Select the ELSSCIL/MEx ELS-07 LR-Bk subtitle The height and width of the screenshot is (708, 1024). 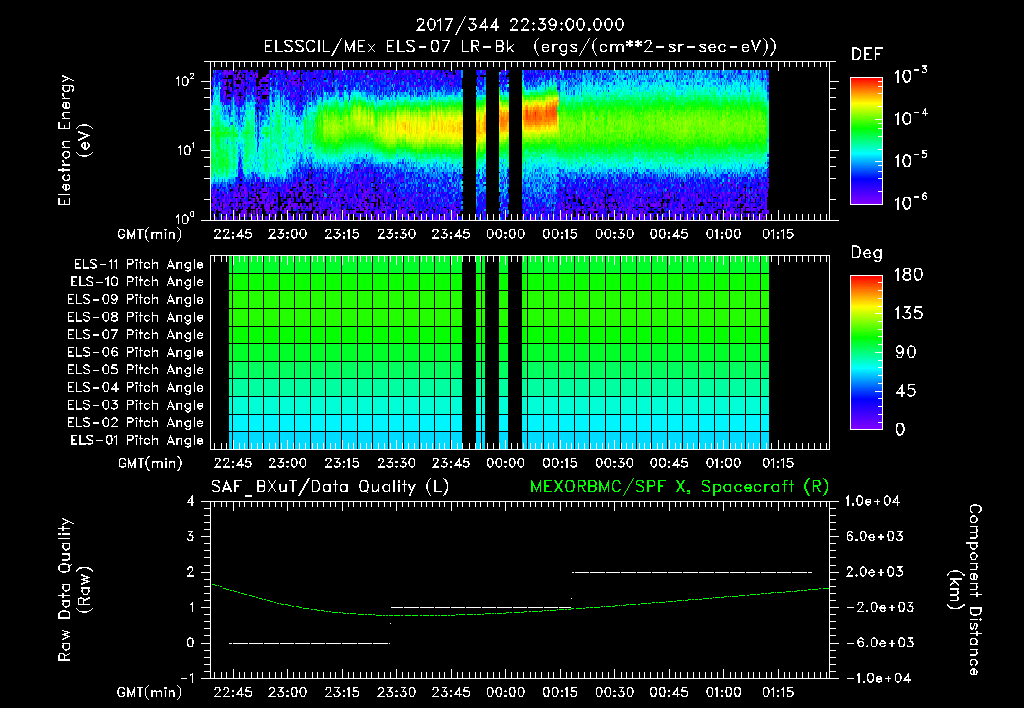pos(389,46)
